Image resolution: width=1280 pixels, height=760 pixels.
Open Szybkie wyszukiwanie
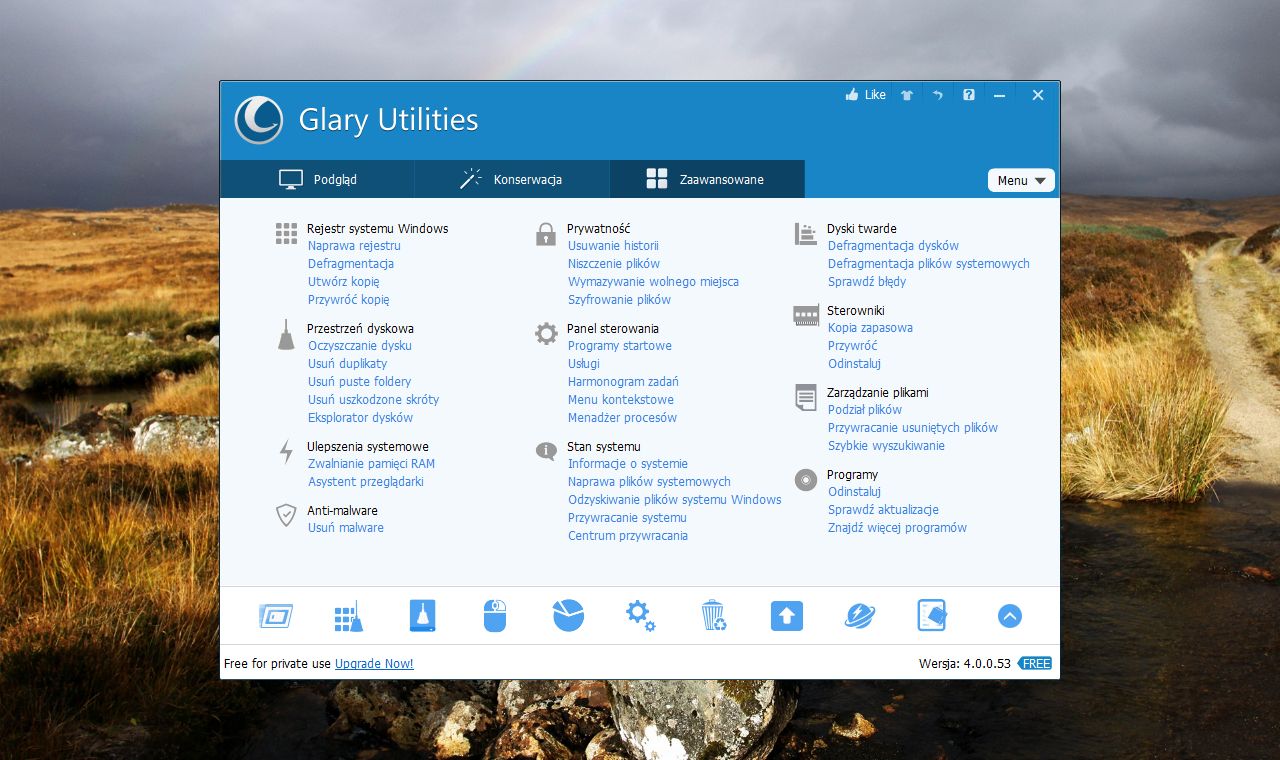point(886,445)
